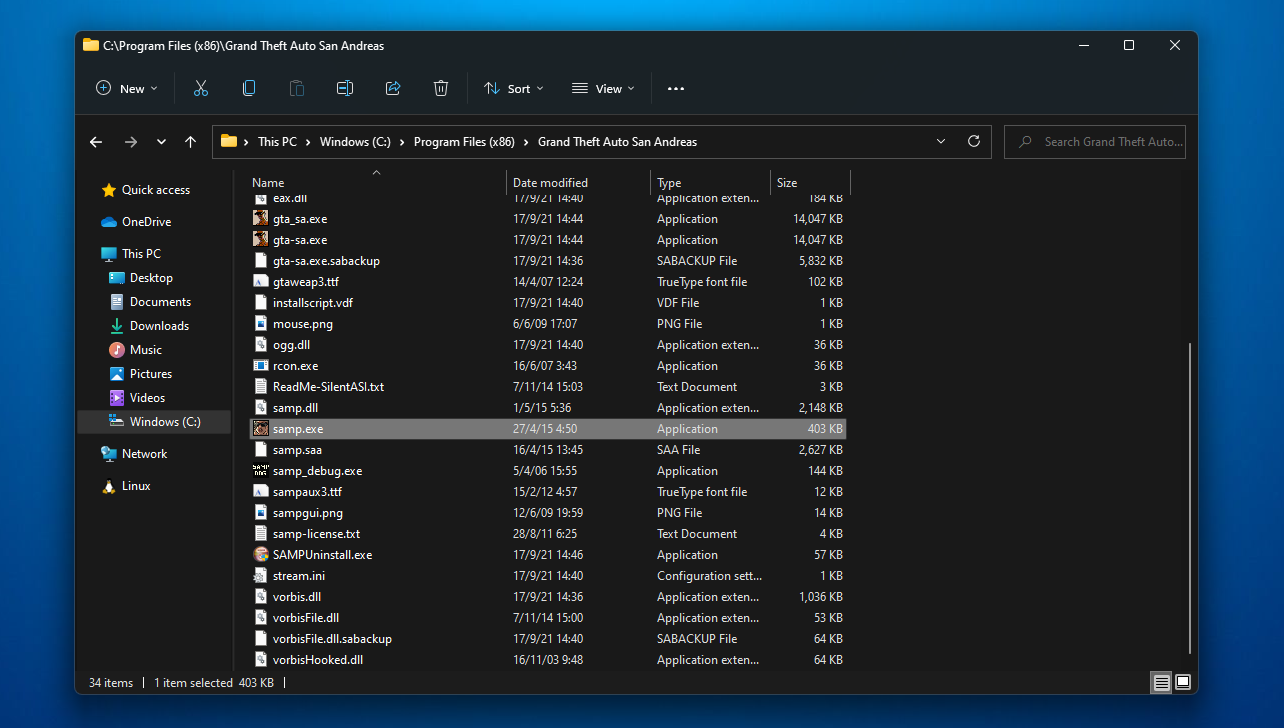This screenshot has width=1284, height=728.
Task: Click the Cut icon in the toolbar
Action: point(200,88)
